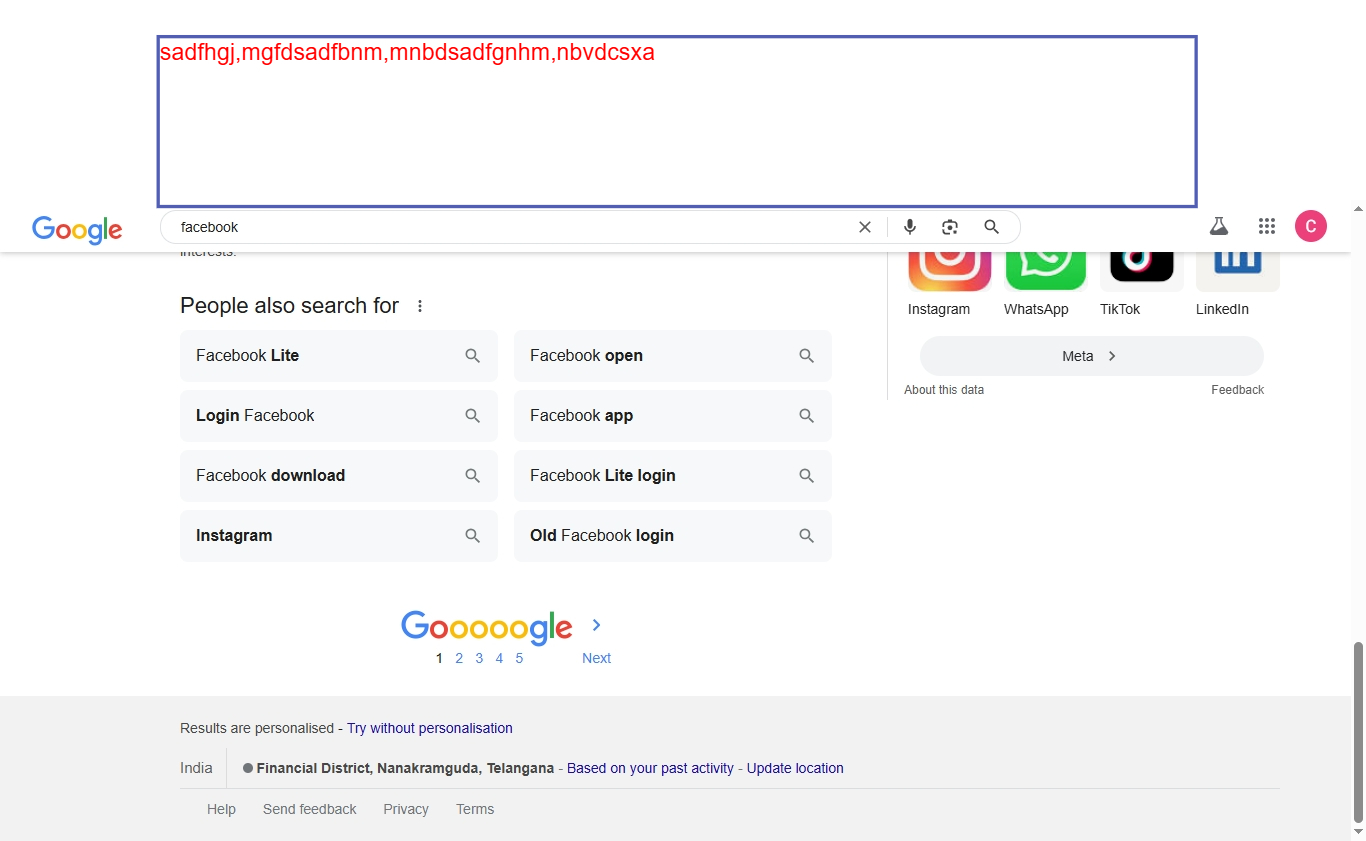
Task: Click the Next page link
Action: [x=596, y=658]
